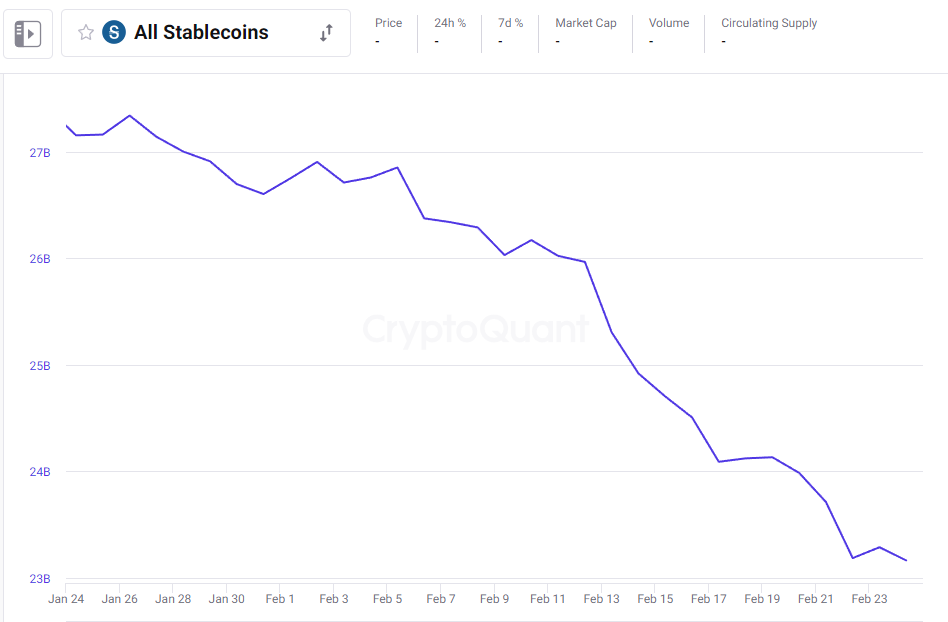This screenshot has width=948, height=622.
Task: Toggle the sidebar panel icon
Action: (28, 34)
